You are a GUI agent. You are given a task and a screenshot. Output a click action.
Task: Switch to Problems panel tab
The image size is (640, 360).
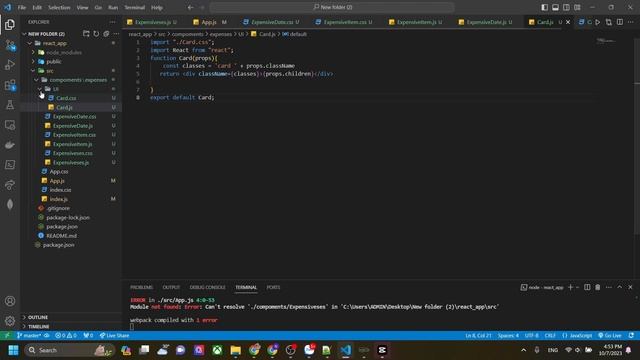pos(141,287)
